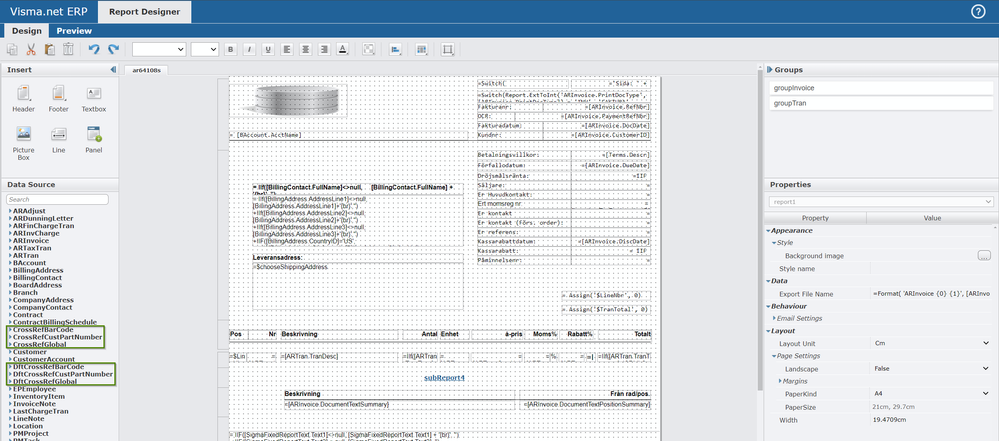Select the $chooseShippingAddress textbox
This screenshot has height=441, width=999.
click(358, 286)
